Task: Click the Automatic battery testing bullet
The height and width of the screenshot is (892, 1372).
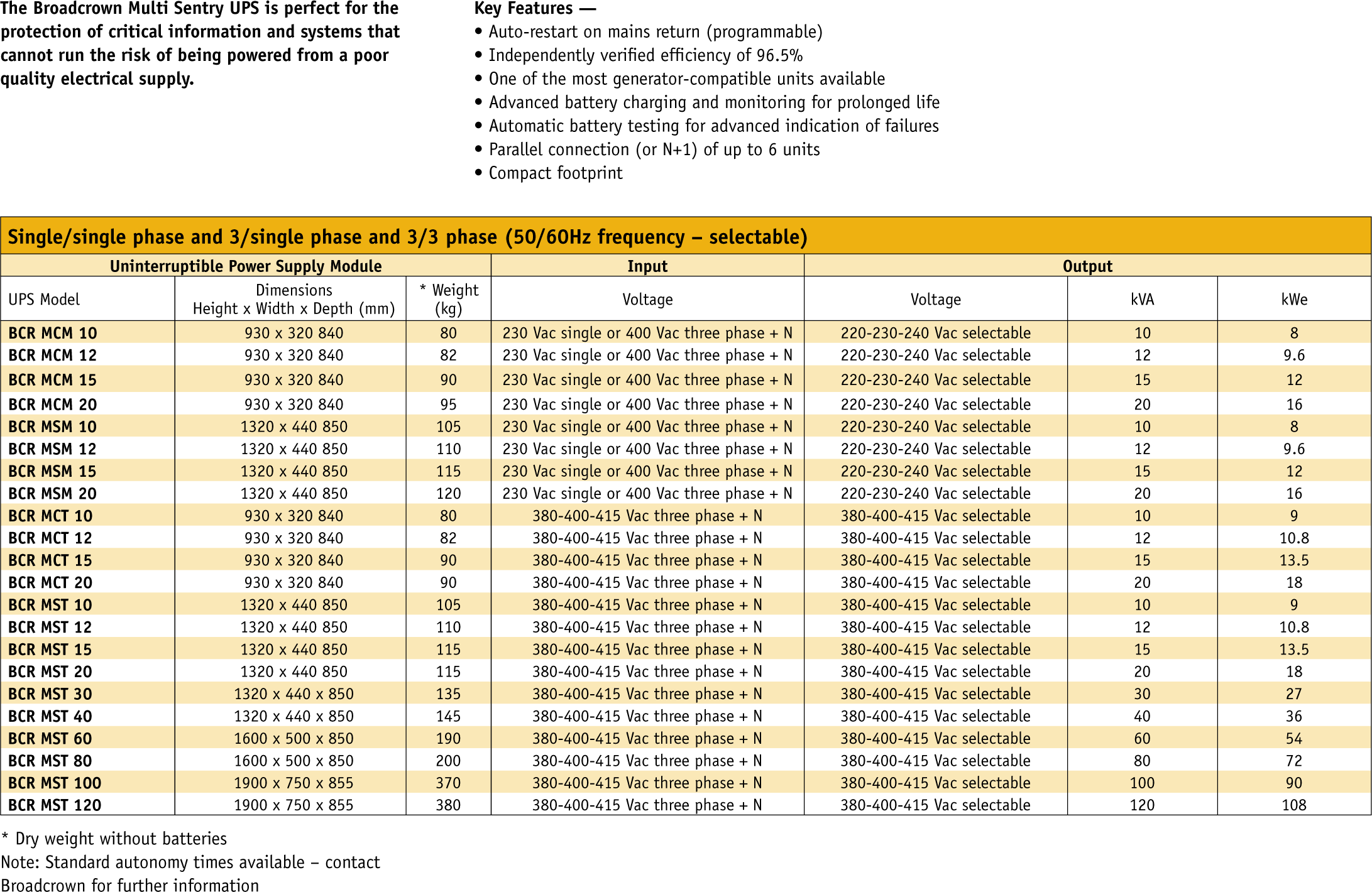Action: (706, 126)
